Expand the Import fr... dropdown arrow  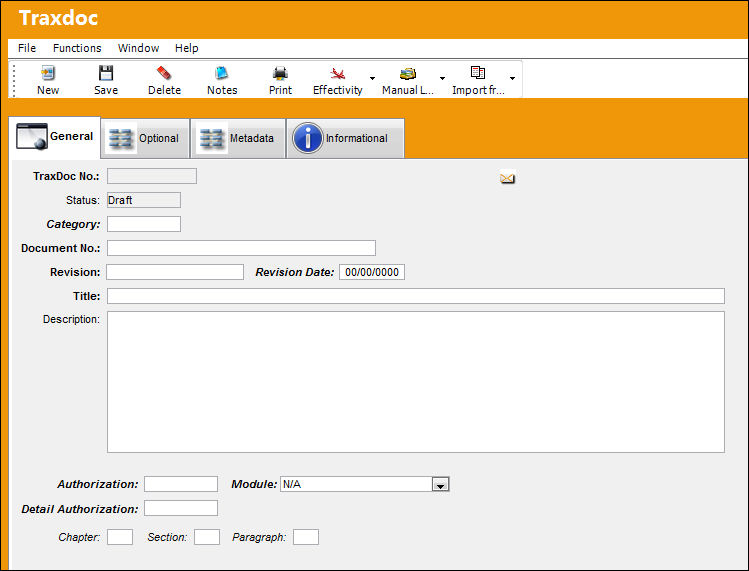coord(512,78)
